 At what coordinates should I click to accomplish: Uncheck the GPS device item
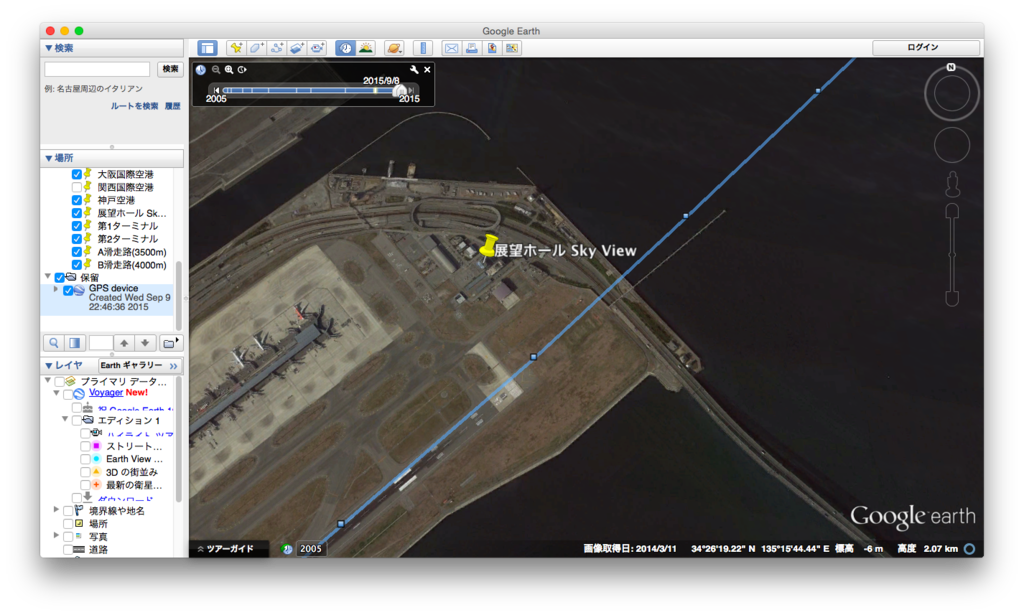(x=68, y=291)
